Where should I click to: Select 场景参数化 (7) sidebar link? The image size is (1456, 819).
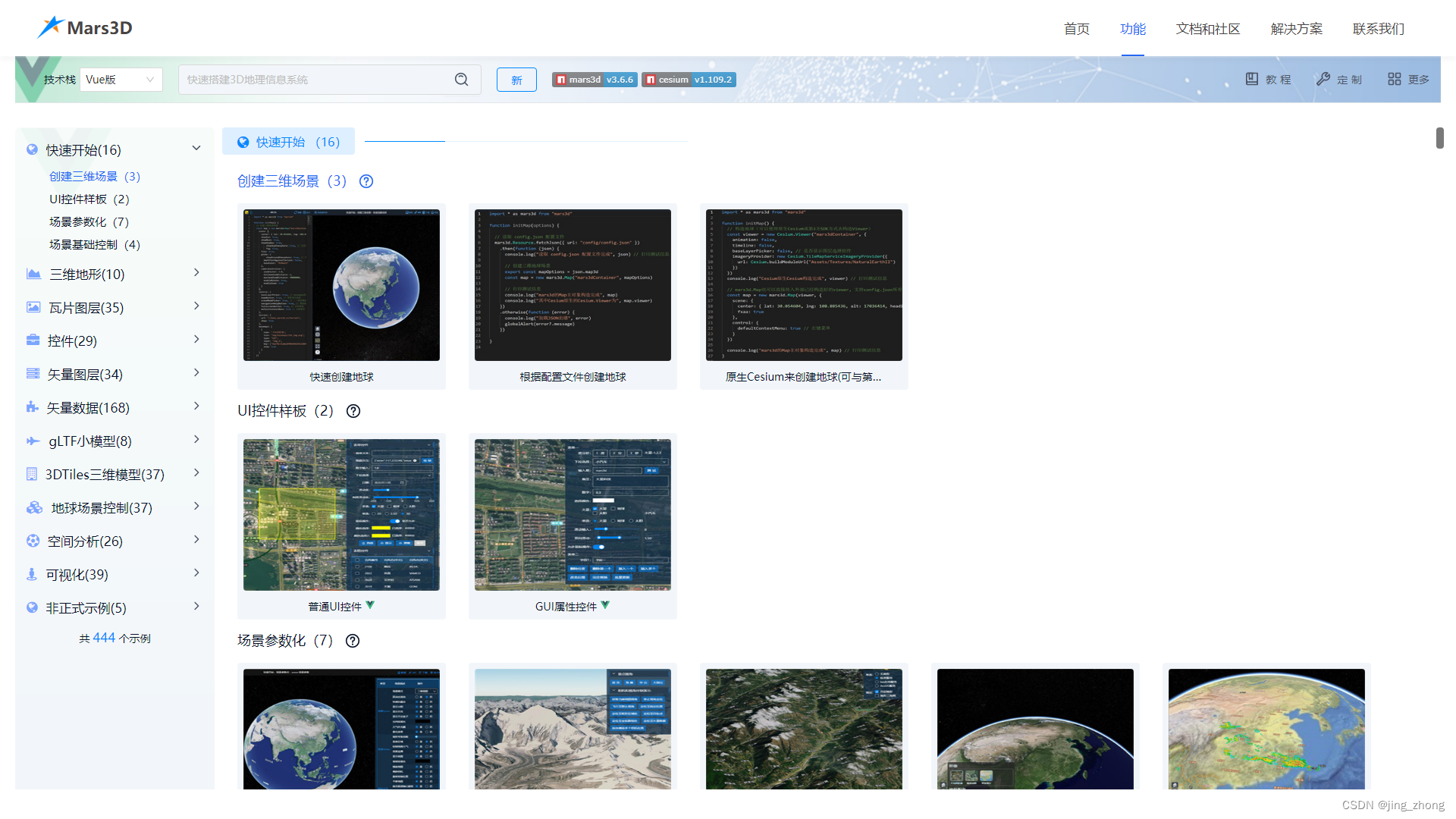89,222
